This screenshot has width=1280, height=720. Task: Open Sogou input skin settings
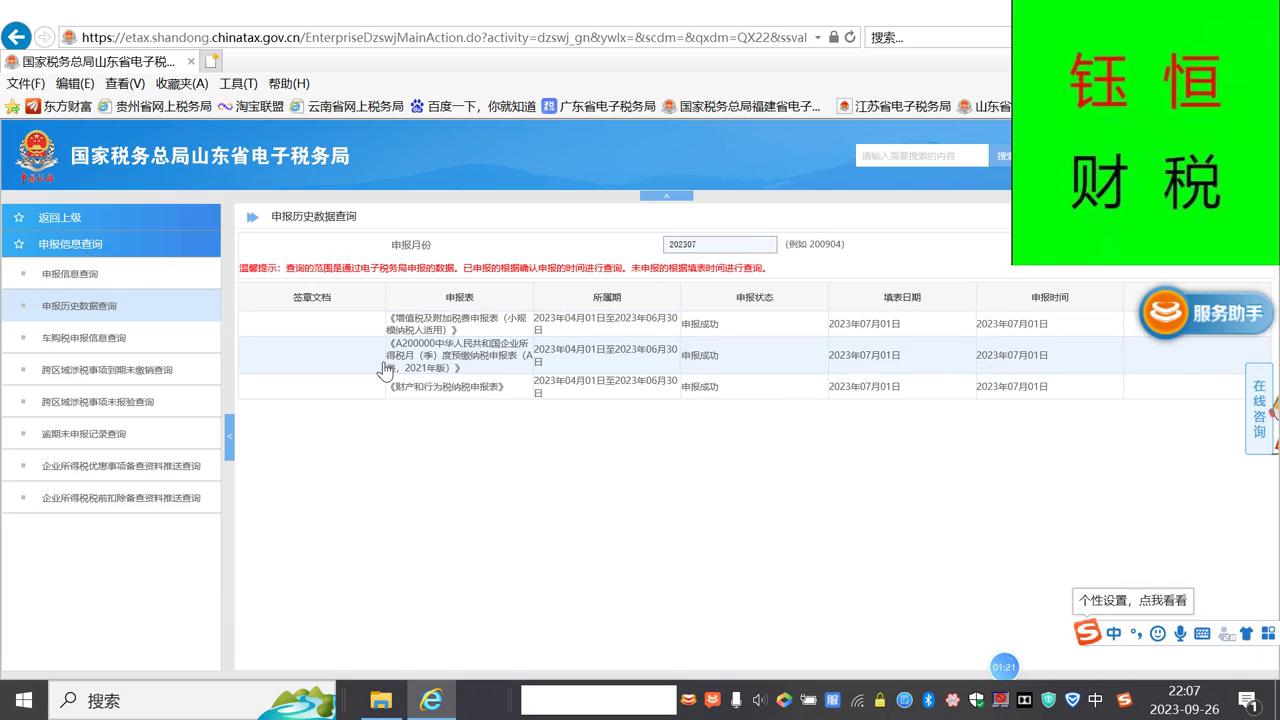(1247, 633)
